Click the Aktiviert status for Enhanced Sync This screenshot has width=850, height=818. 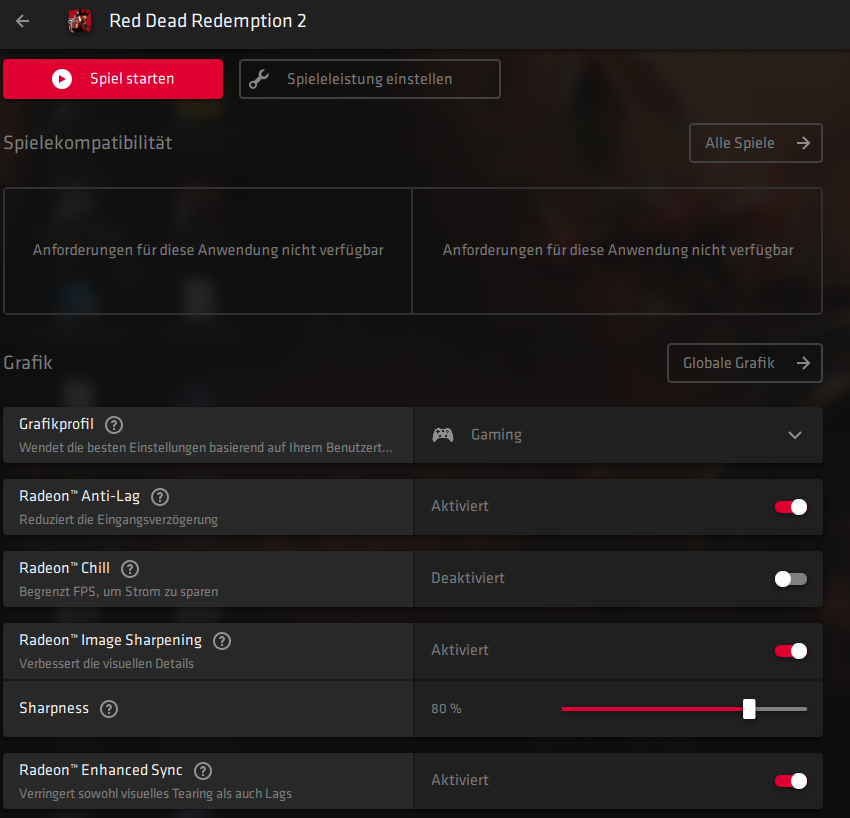point(460,780)
